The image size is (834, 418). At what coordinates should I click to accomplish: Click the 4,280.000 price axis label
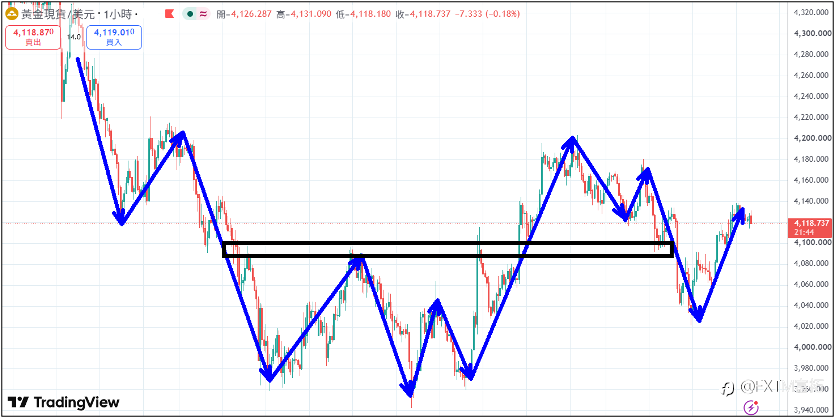click(x=810, y=54)
